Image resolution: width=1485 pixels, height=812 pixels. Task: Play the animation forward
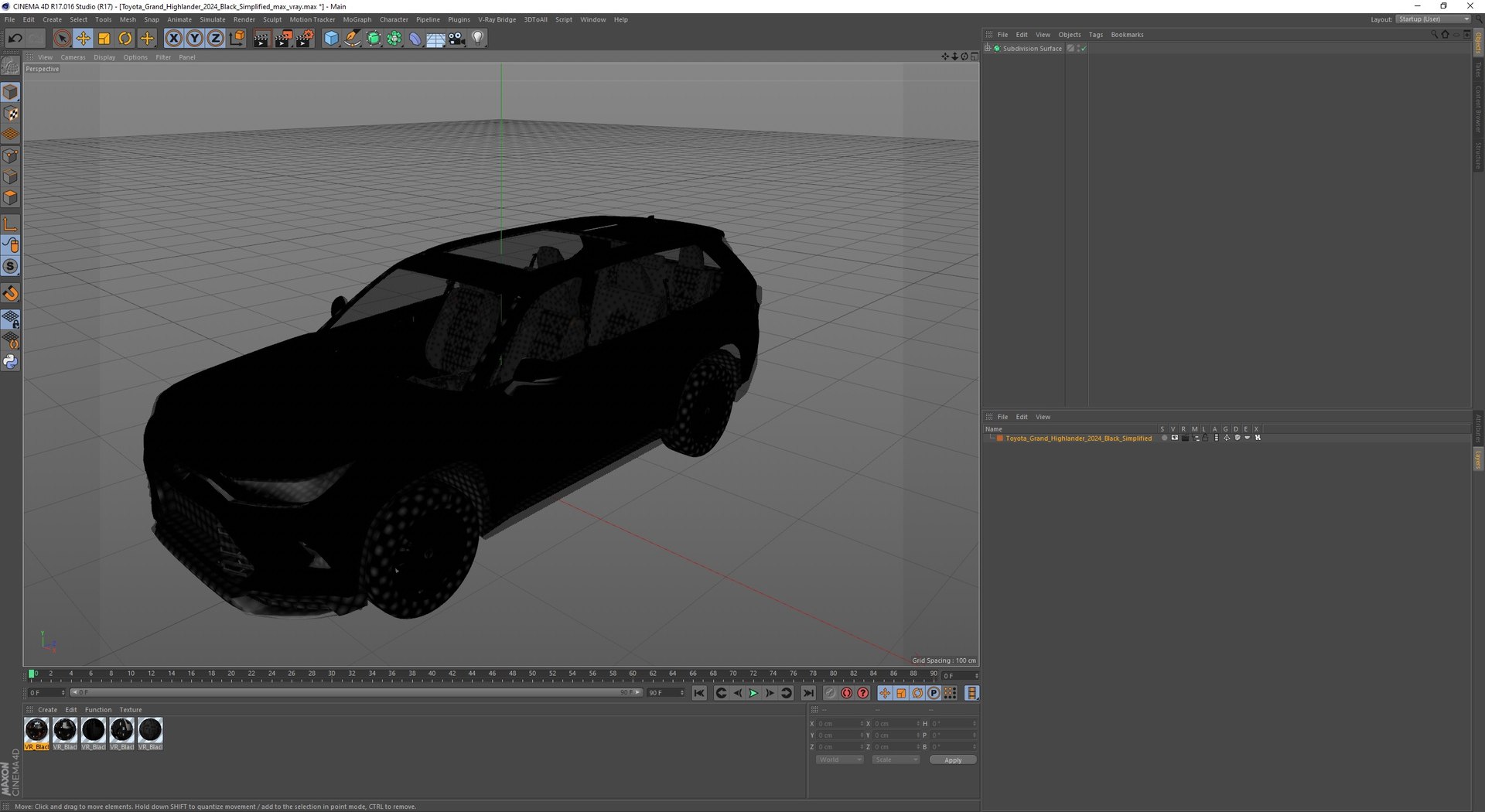(x=753, y=693)
